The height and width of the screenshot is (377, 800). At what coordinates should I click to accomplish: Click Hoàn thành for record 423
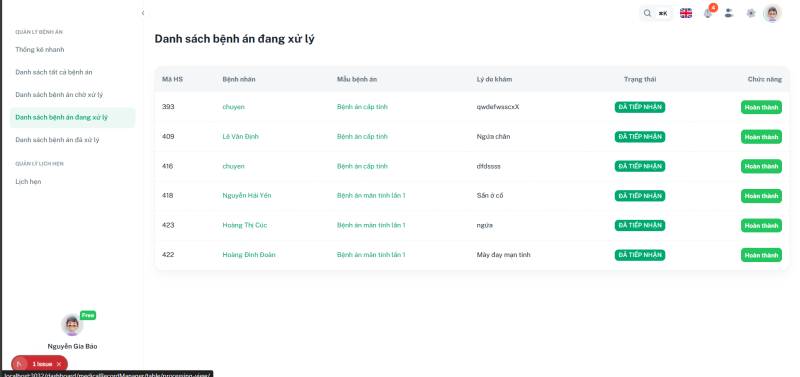pos(761,225)
